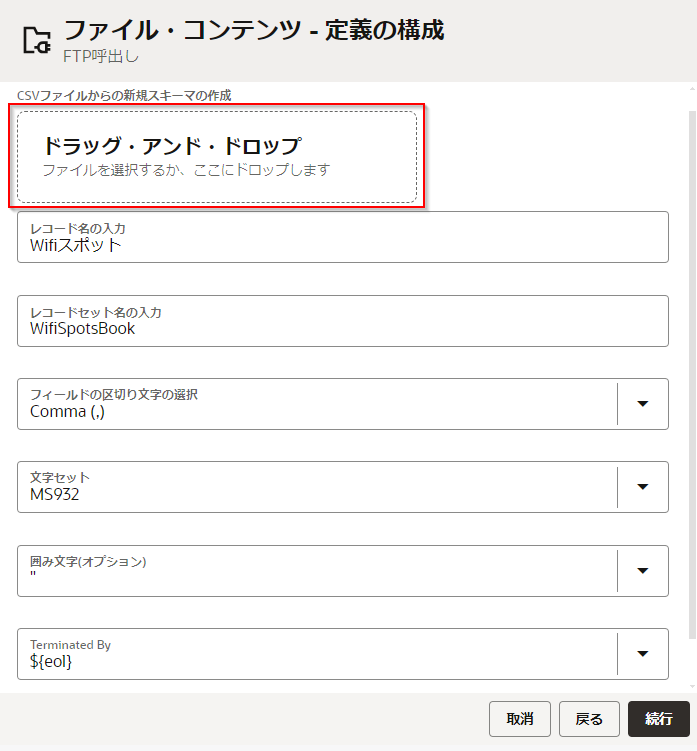Click the ファイル・コンテンツ - 定義の構成 title
This screenshot has width=697, height=751.
[x=254, y=30]
